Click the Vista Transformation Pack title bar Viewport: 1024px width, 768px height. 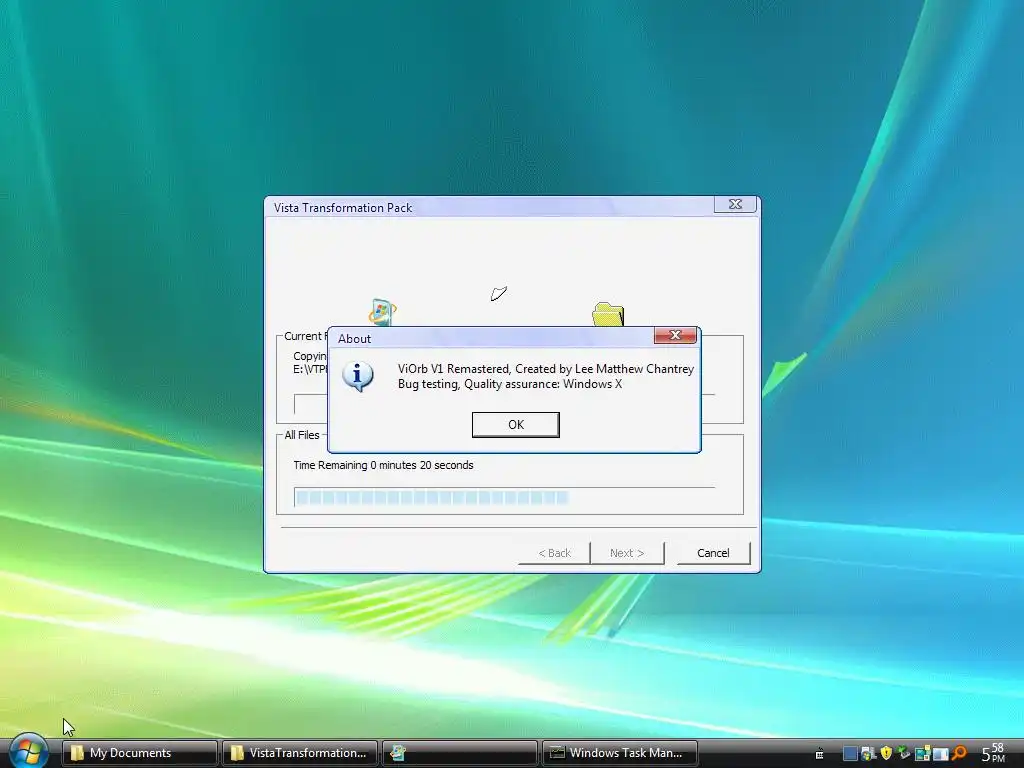click(x=490, y=207)
